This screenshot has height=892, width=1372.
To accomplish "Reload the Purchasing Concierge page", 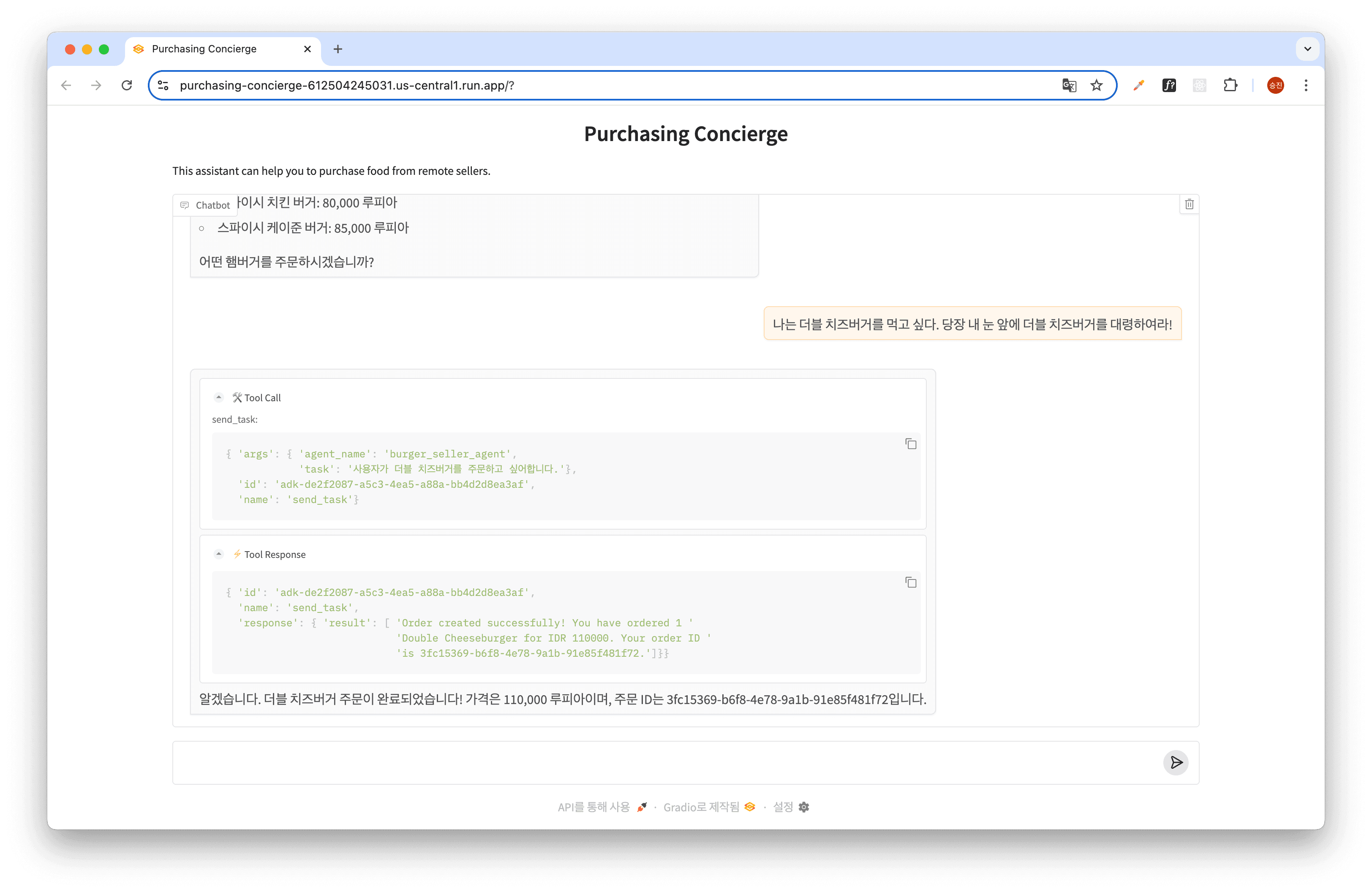I will click(x=127, y=85).
